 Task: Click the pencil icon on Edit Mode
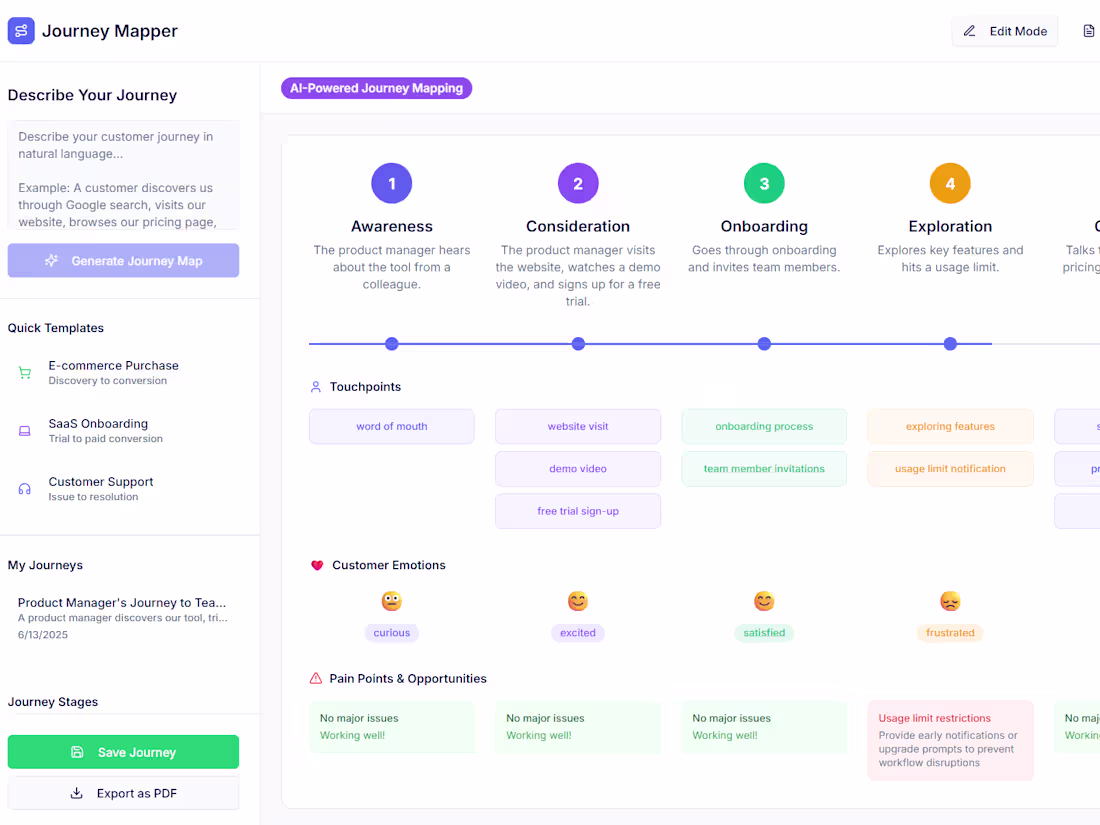(969, 31)
